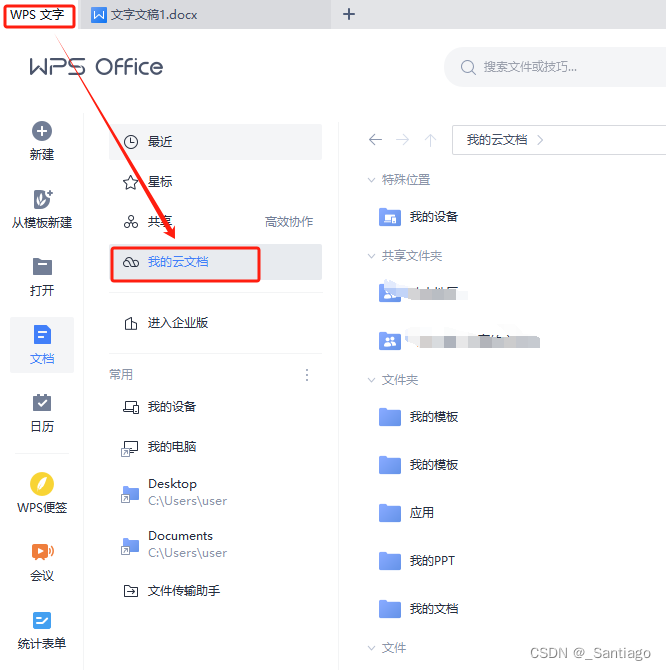
Task: Switch to the WPS 文字 tab
Action: (39, 15)
